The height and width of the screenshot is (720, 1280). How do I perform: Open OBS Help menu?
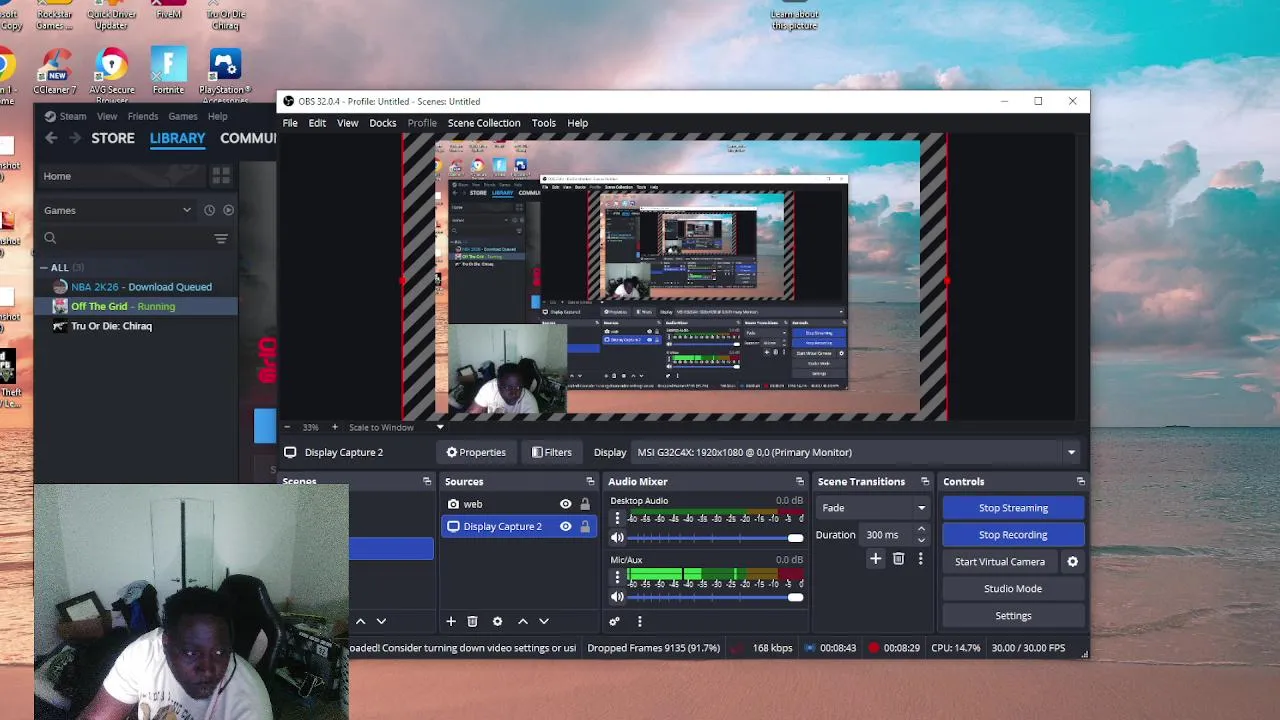[578, 123]
